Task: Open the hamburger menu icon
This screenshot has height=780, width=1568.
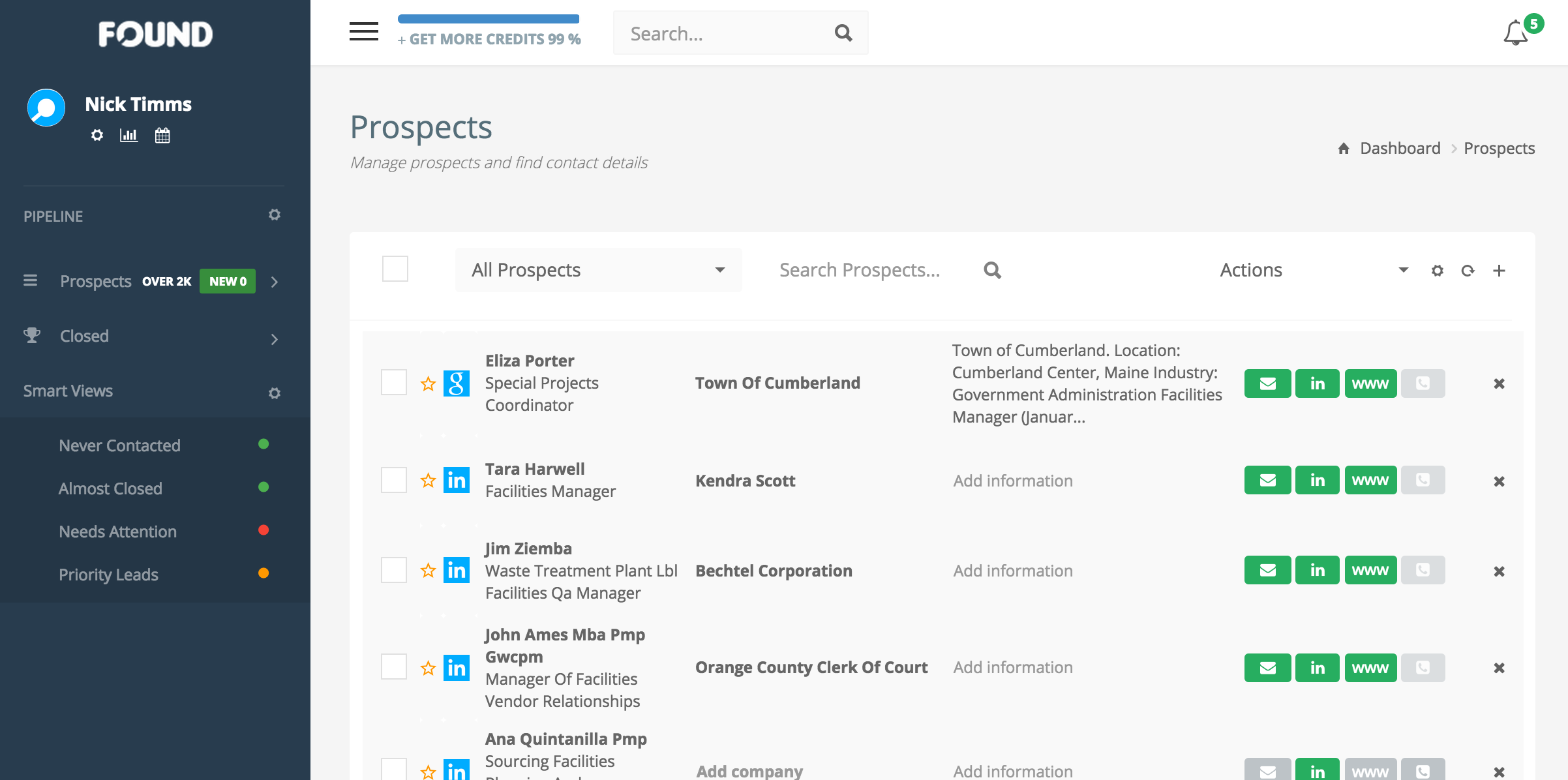Action: click(x=363, y=31)
